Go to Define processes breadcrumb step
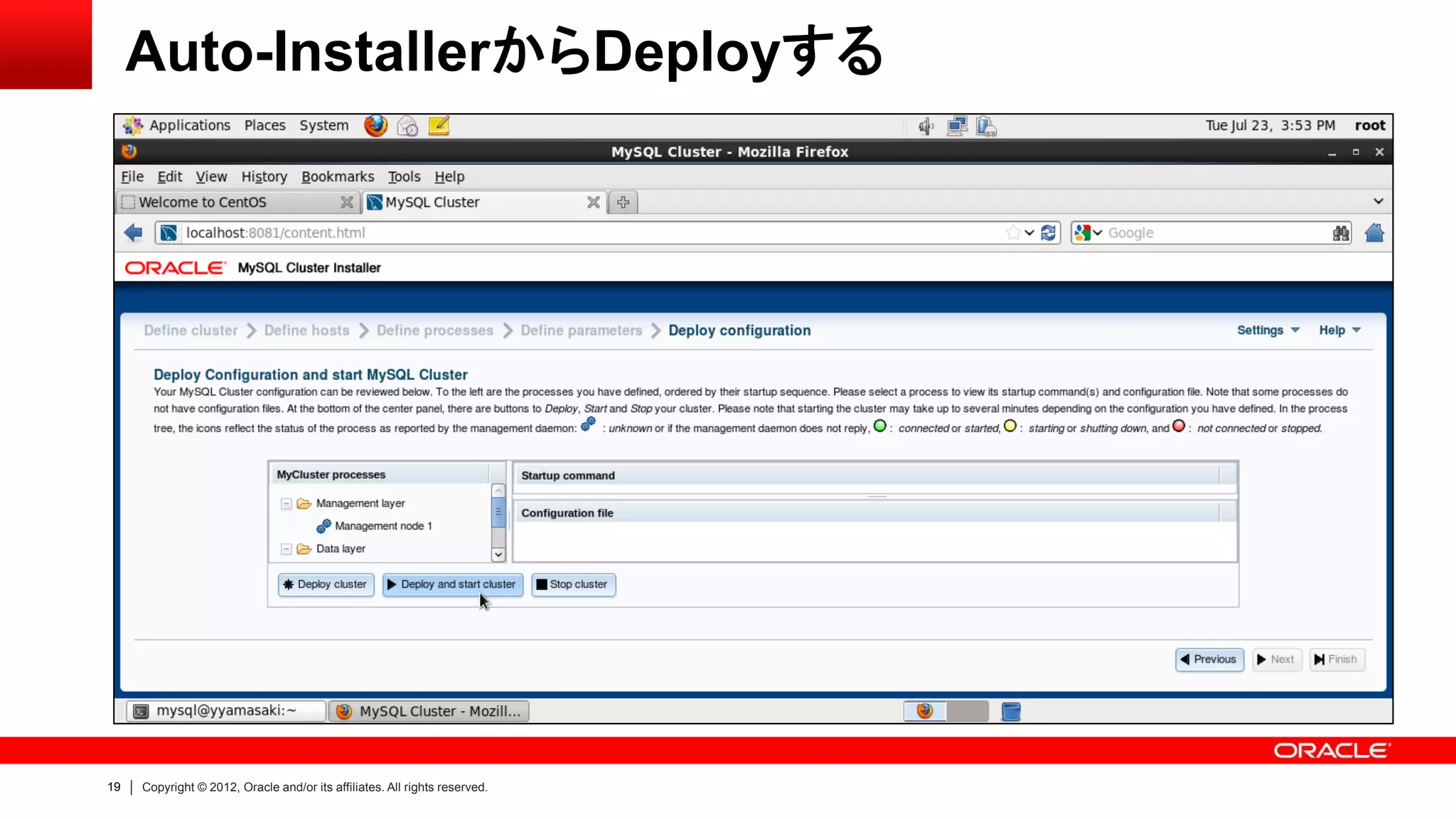Image resolution: width=1456 pixels, height=819 pixels. click(434, 331)
